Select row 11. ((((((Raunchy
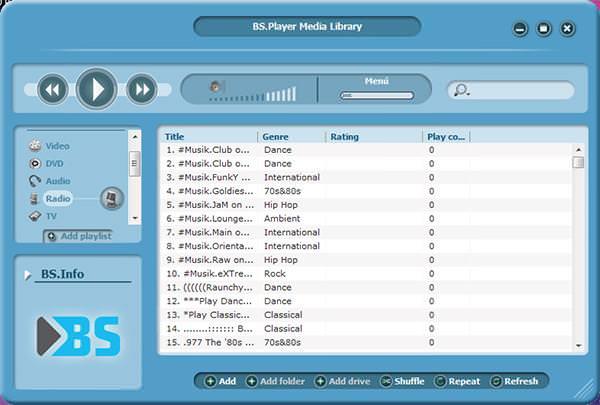The height and width of the screenshot is (405, 600). 365,287
